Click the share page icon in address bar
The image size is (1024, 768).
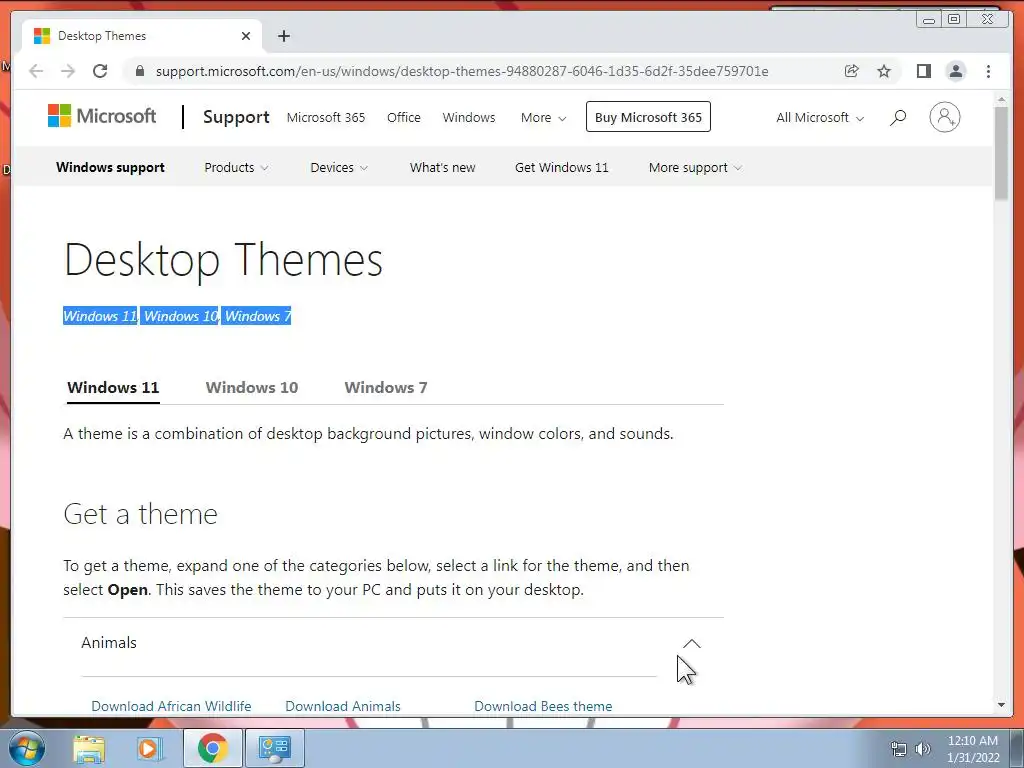852,71
